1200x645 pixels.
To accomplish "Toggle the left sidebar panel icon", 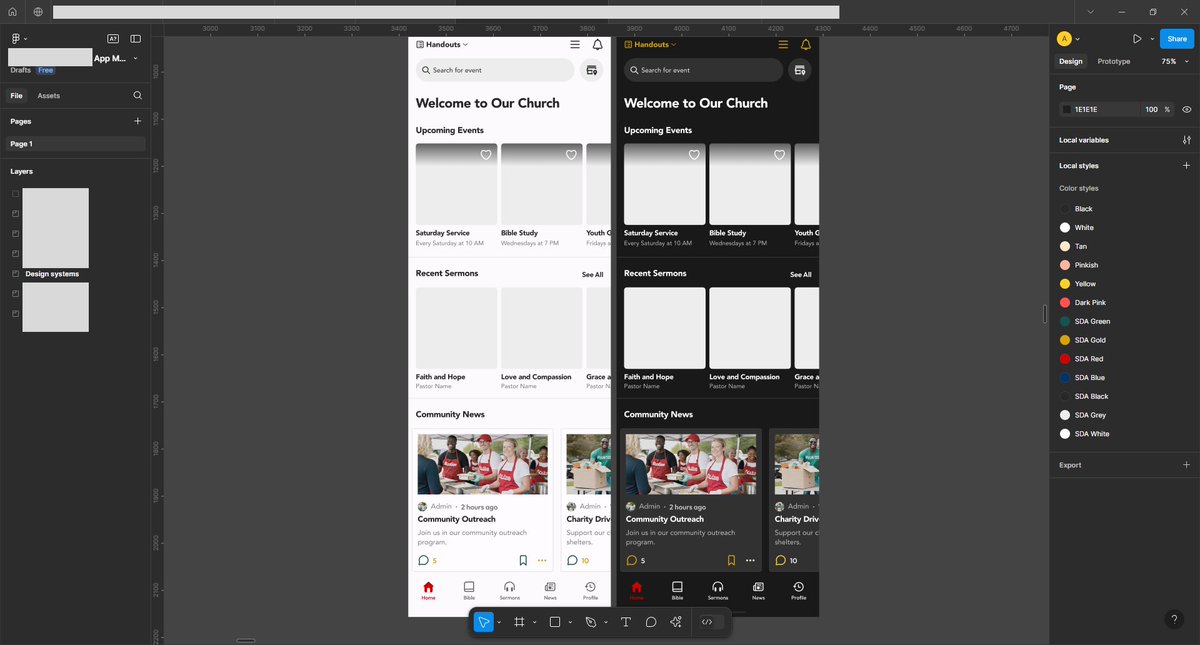I will (136, 39).
